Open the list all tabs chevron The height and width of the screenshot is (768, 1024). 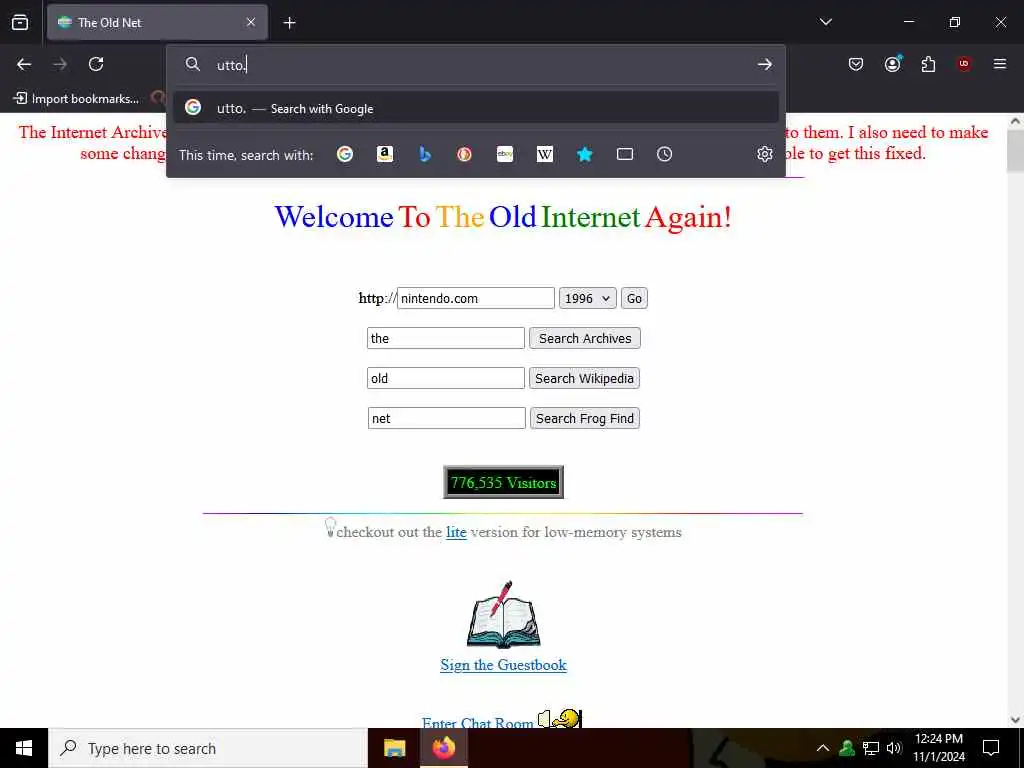click(x=825, y=22)
